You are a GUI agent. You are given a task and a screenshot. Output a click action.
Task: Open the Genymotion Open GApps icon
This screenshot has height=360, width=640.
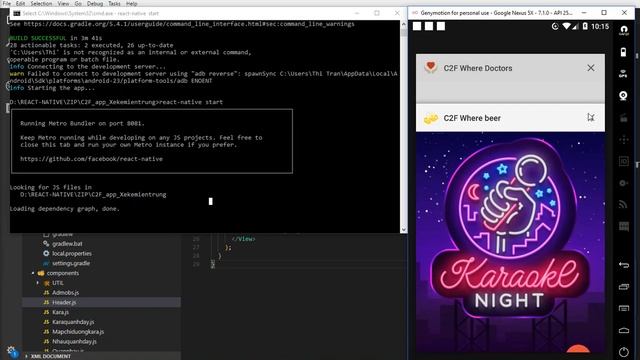(624, 30)
